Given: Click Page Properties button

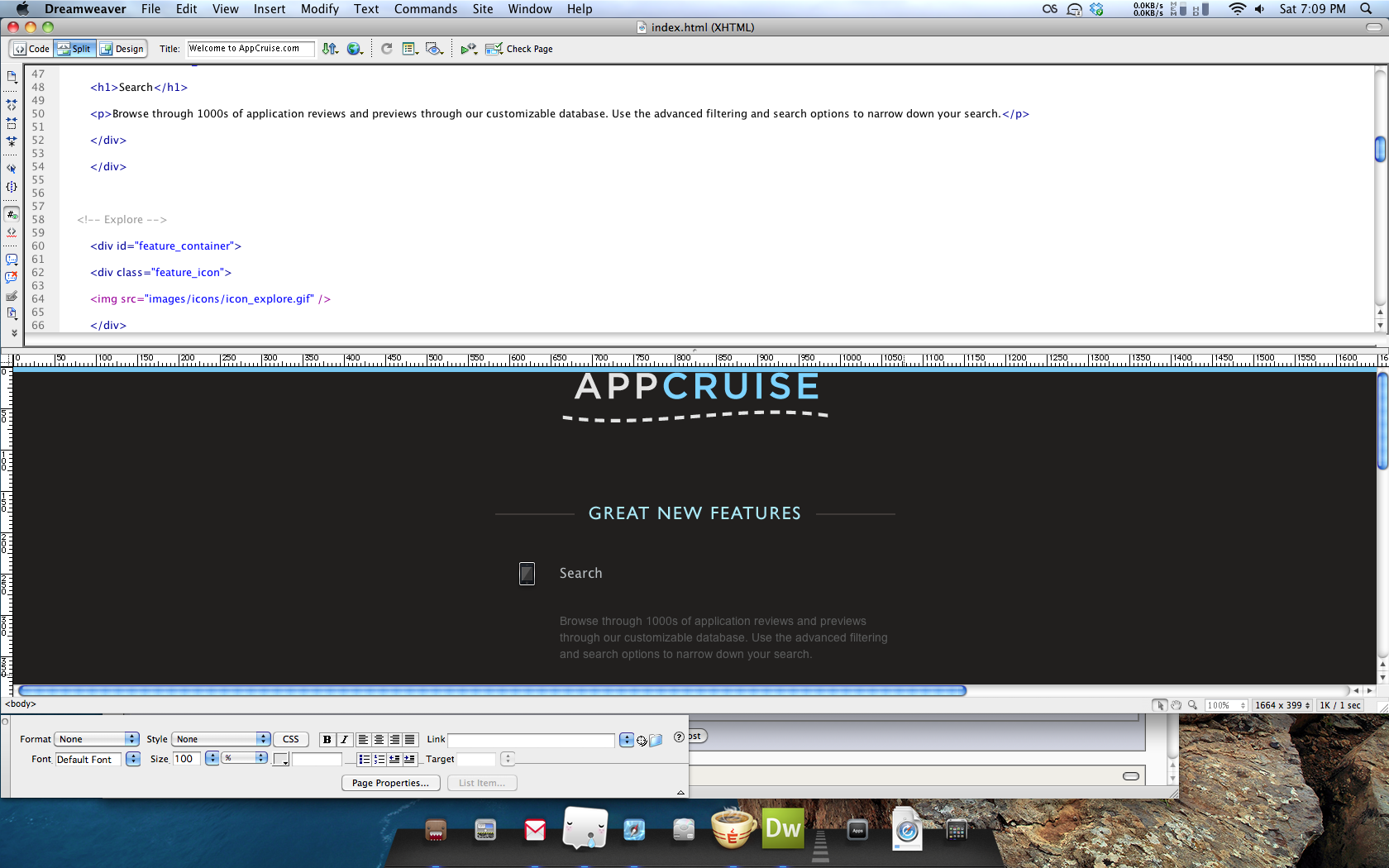Looking at the screenshot, I should 390,783.
